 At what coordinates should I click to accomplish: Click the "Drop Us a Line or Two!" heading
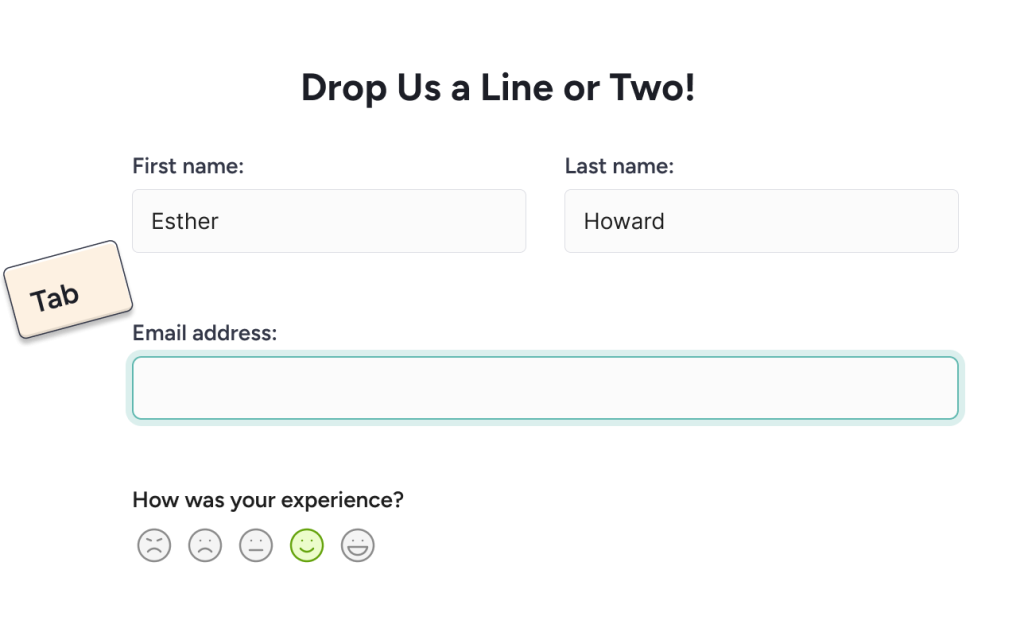click(x=498, y=88)
